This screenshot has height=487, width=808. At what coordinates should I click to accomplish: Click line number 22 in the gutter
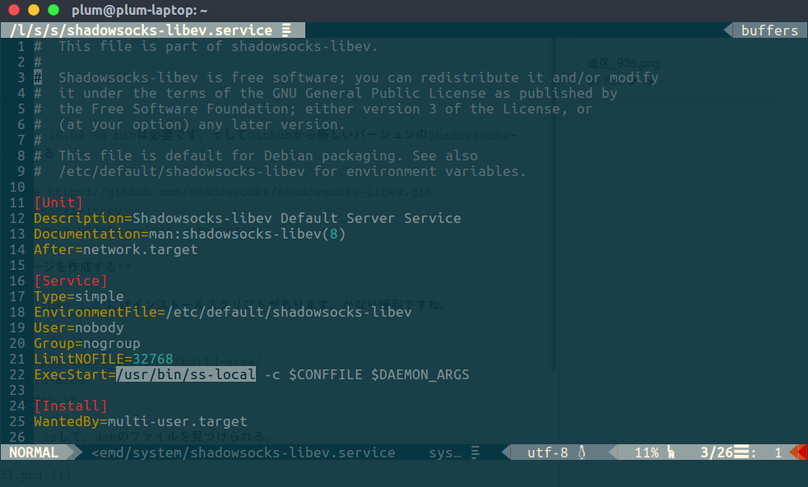[16, 374]
